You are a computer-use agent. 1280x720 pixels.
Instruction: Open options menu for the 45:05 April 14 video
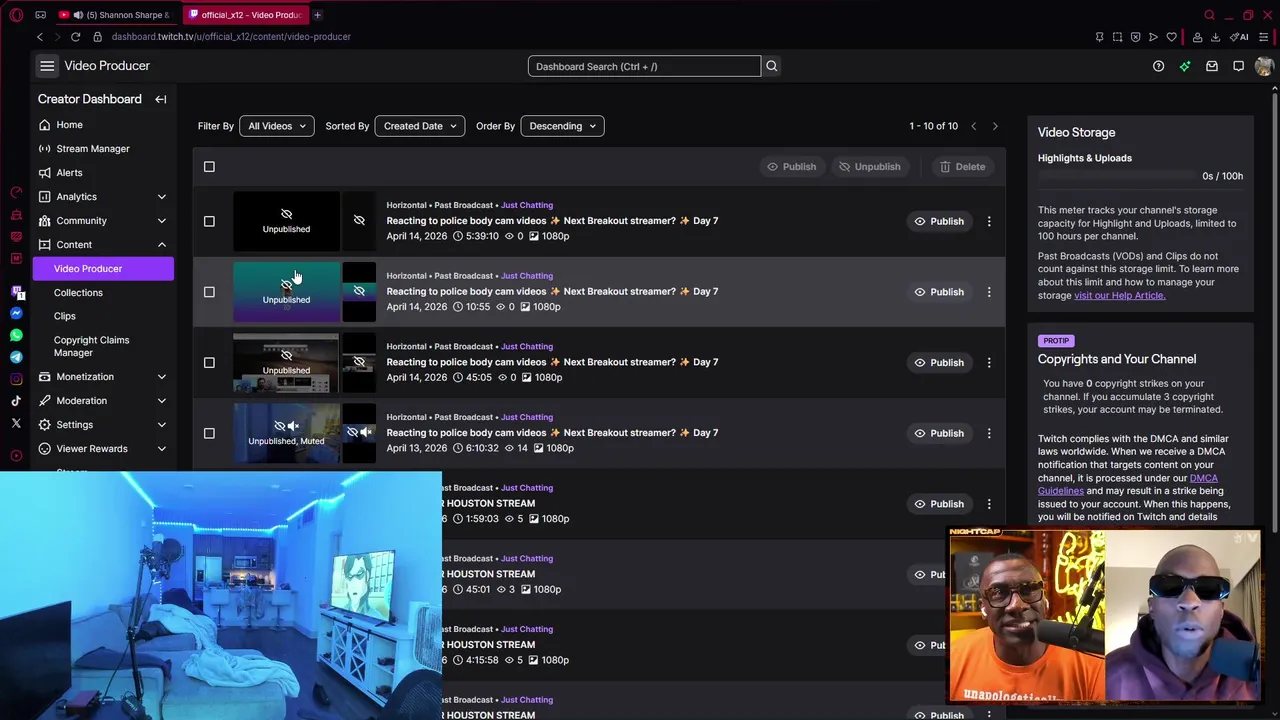click(x=989, y=362)
